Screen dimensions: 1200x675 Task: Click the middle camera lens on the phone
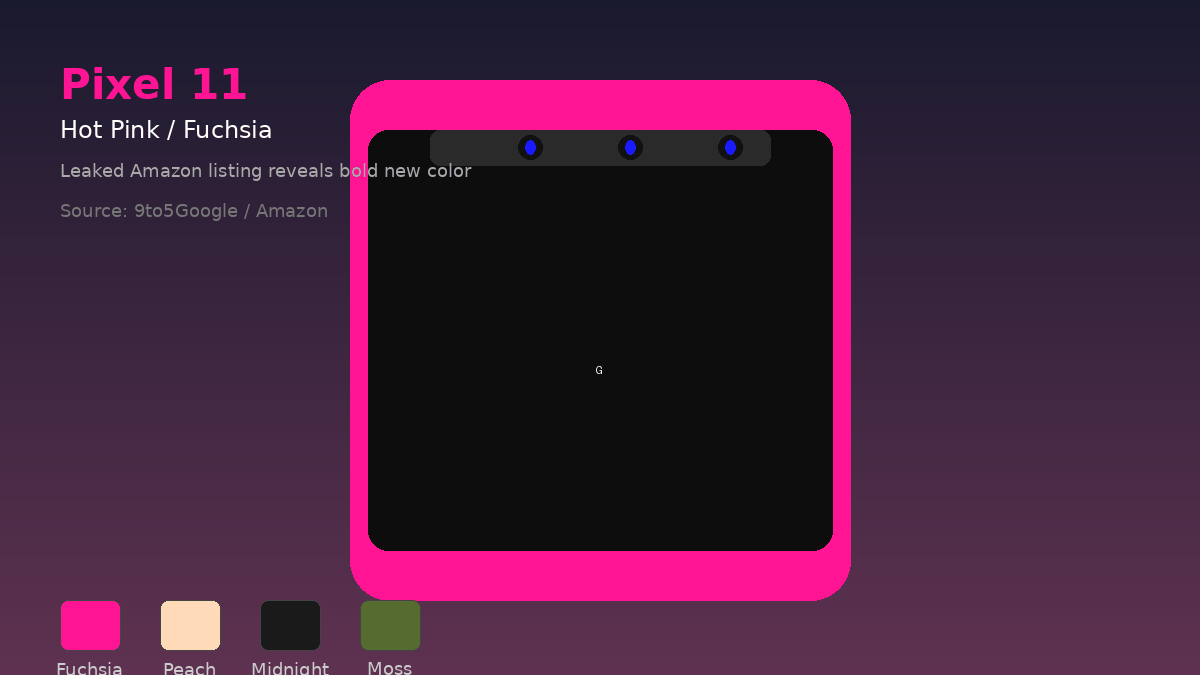click(x=630, y=147)
